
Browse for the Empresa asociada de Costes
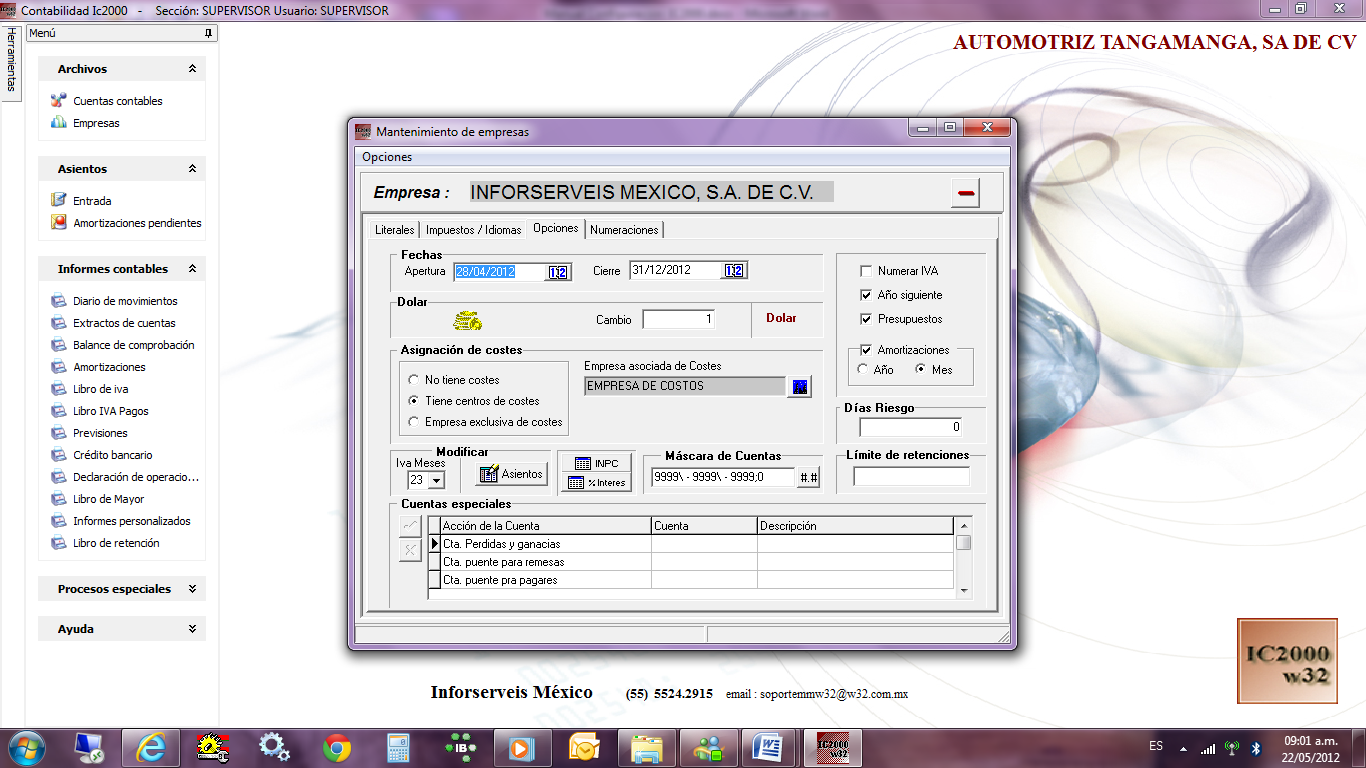799,386
